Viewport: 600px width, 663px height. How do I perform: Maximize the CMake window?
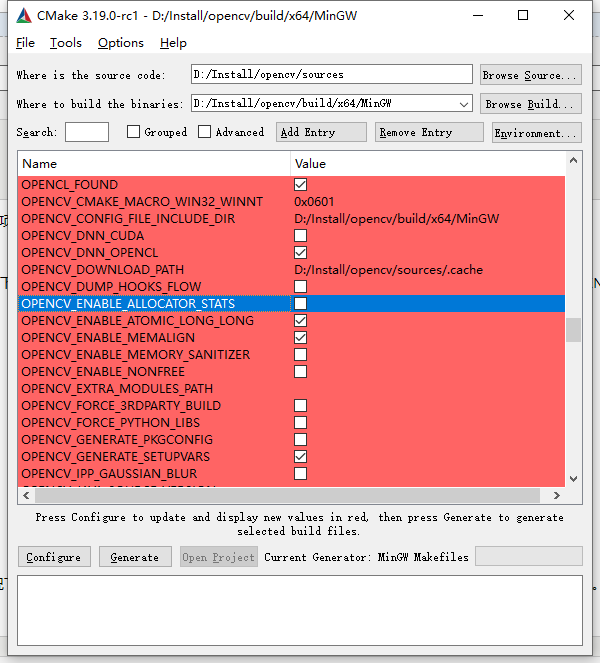coord(523,16)
